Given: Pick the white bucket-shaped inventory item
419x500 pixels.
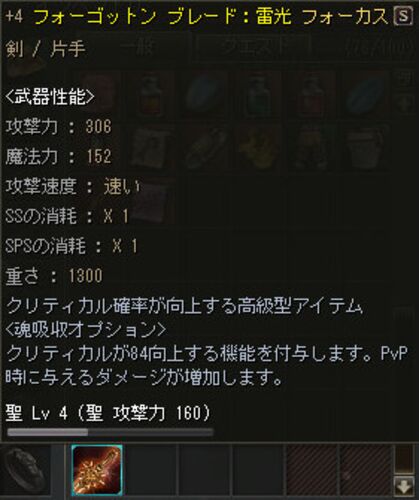Looking at the screenshot, I should 365,147.
